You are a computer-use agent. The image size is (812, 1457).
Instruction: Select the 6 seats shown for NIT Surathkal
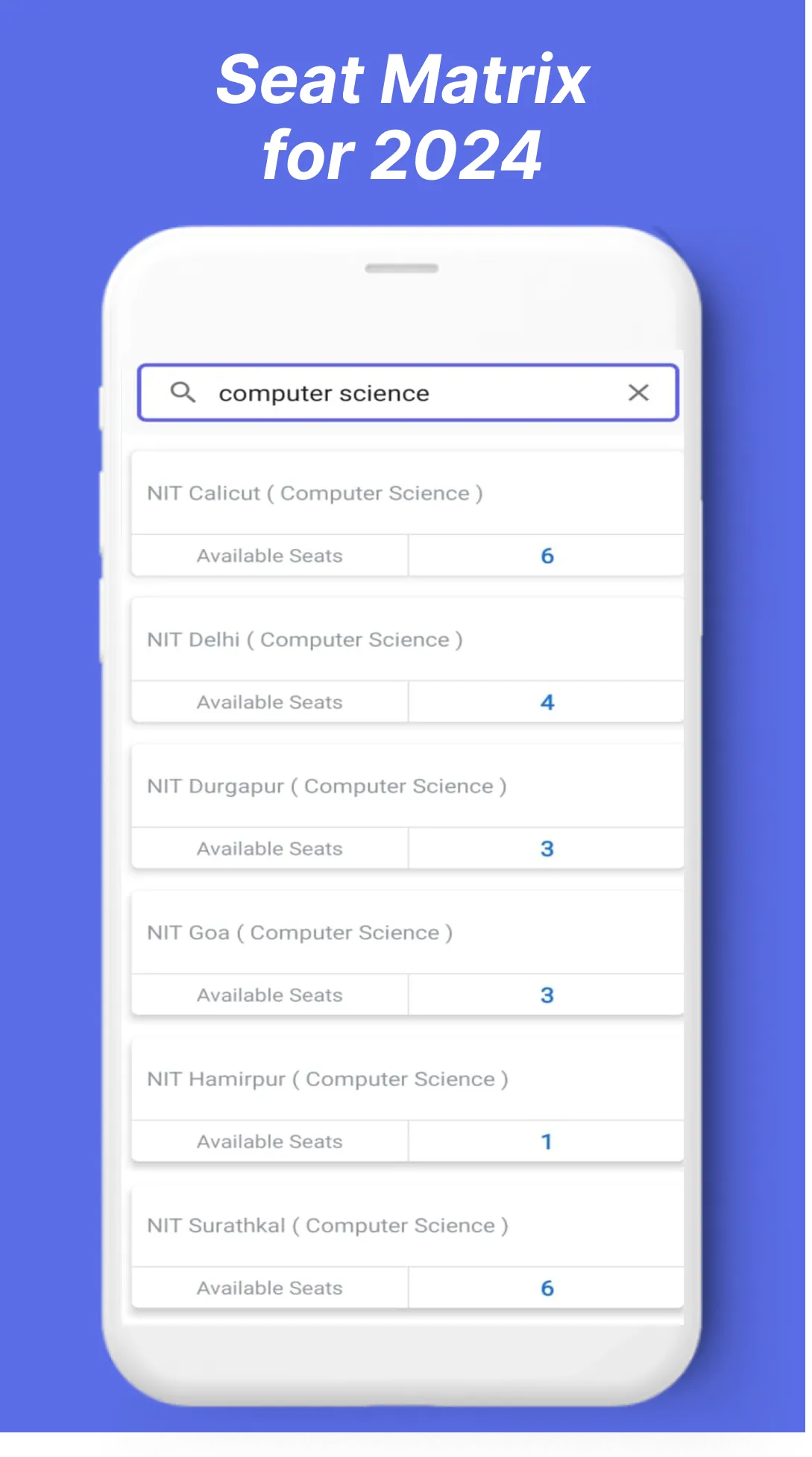pyautogui.click(x=547, y=1287)
